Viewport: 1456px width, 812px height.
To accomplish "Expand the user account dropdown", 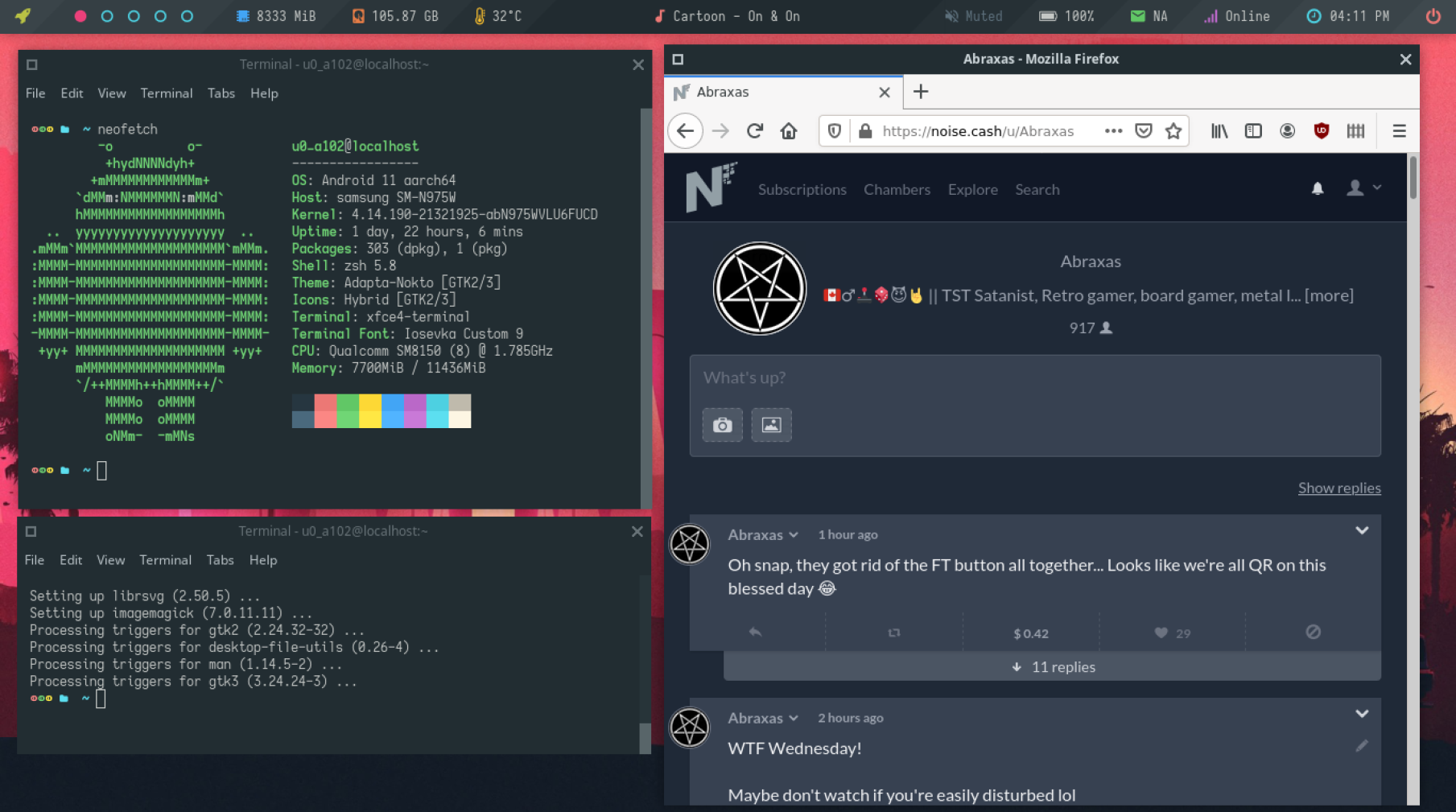I will click(1363, 188).
